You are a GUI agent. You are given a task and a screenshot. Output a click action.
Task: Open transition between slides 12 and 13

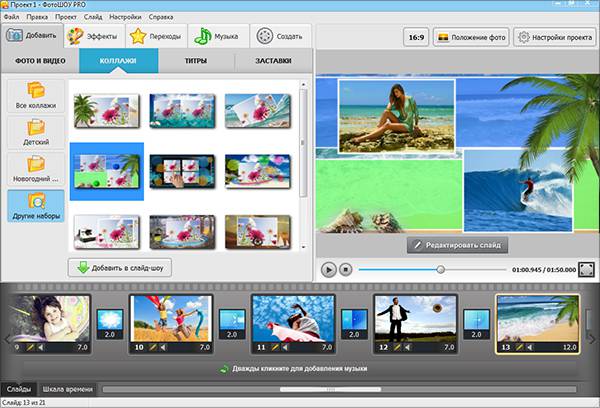[x=476, y=324]
